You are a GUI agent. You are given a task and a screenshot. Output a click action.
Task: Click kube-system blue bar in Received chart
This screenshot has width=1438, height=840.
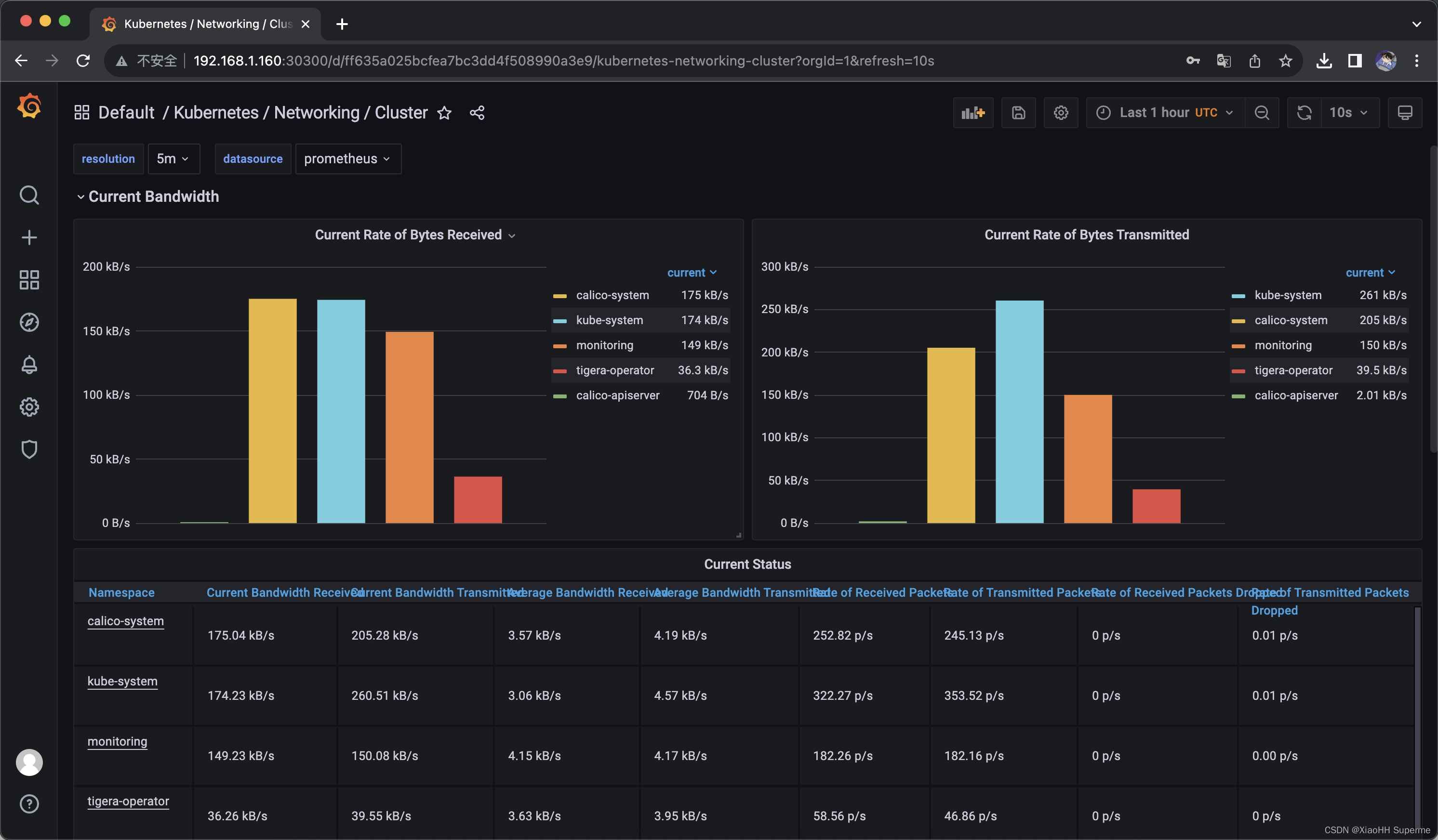click(341, 411)
